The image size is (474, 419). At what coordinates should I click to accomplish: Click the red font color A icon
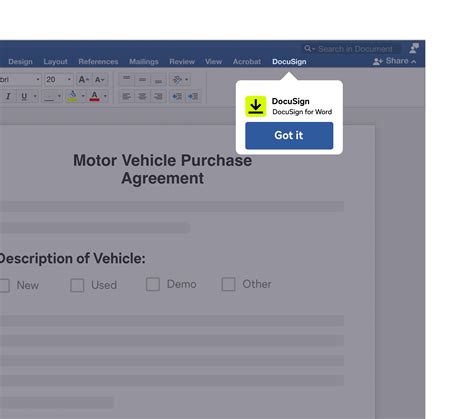tap(95, 96)
